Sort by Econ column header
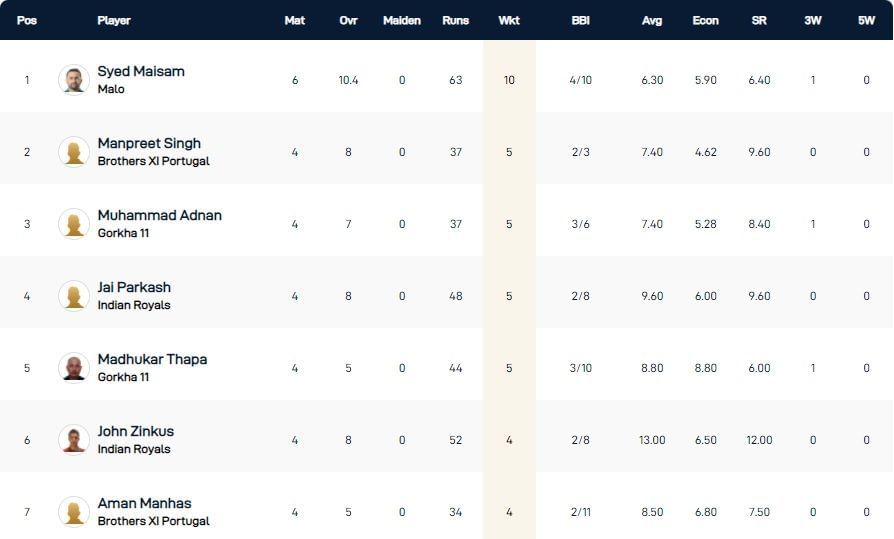Image resolution: width=894 pixels, height=539 pixels. 705,20
